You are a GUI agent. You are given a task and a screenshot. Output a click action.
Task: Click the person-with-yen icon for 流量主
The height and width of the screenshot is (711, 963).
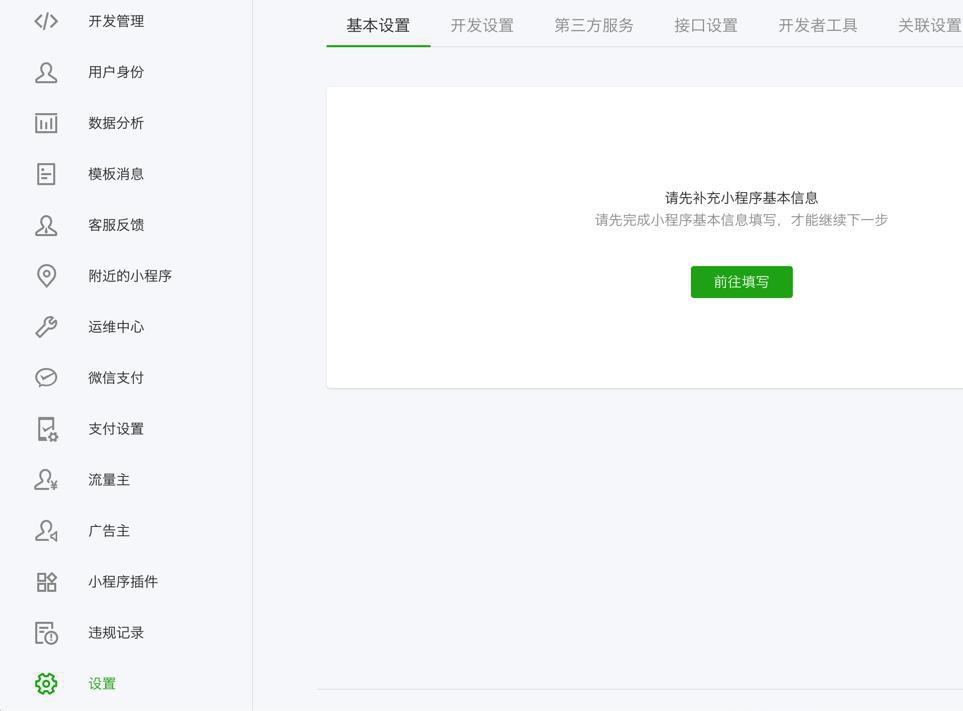(46, 480)
